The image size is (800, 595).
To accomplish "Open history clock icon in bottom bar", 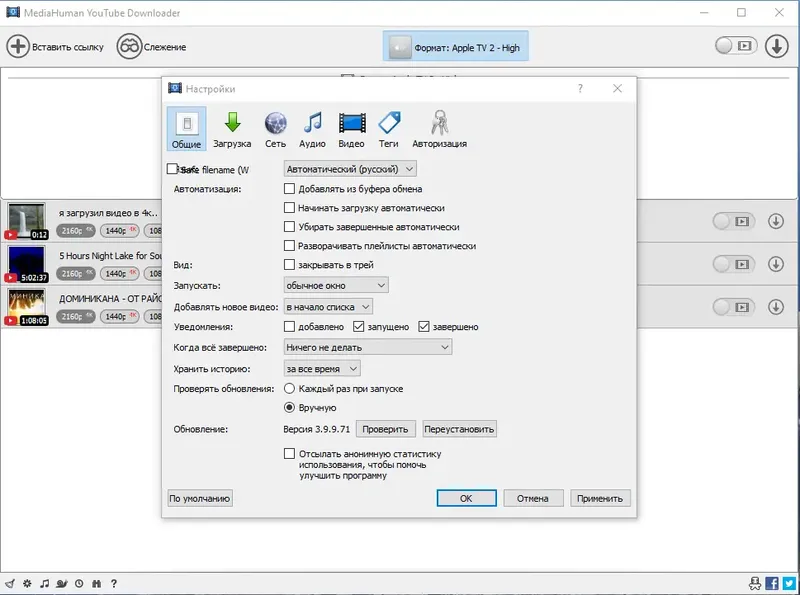I will coord(79,583).
